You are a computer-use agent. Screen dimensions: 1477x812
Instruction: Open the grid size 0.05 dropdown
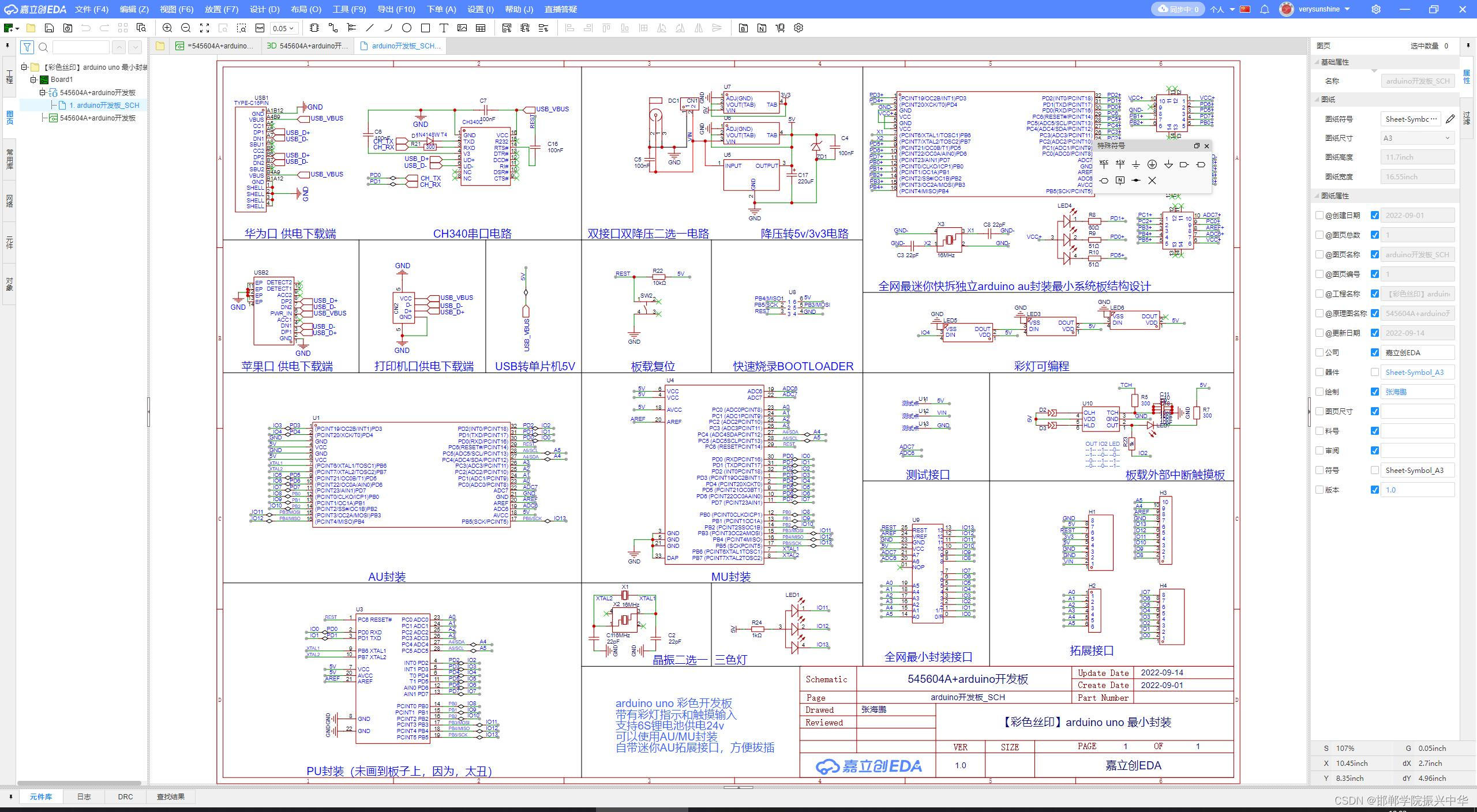point(283,28)
